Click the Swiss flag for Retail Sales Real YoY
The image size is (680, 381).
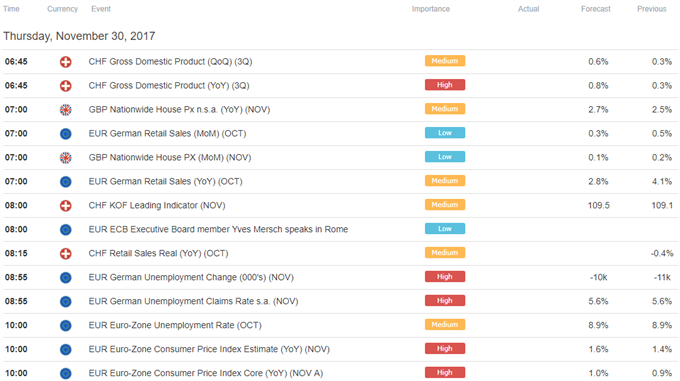point(65,254)
